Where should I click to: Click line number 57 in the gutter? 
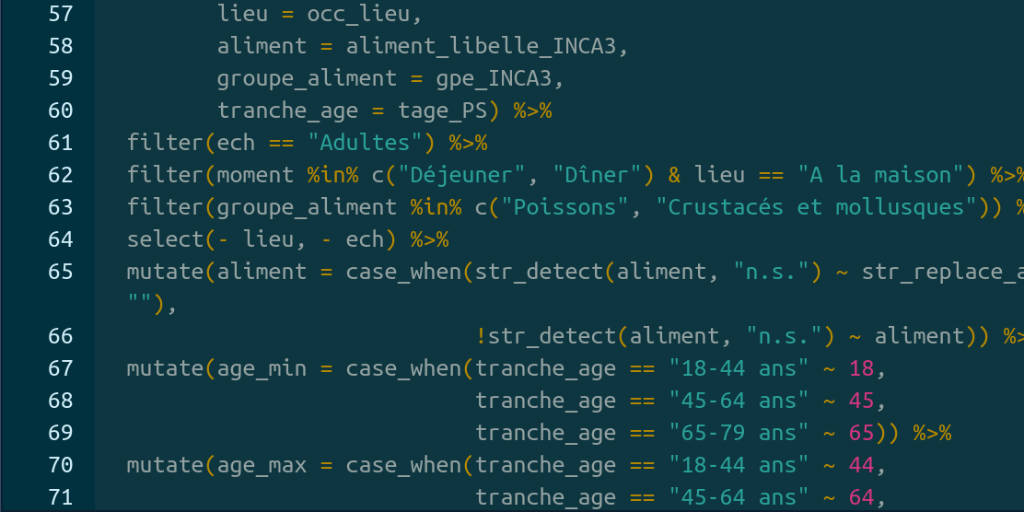(x=61, y=14)
